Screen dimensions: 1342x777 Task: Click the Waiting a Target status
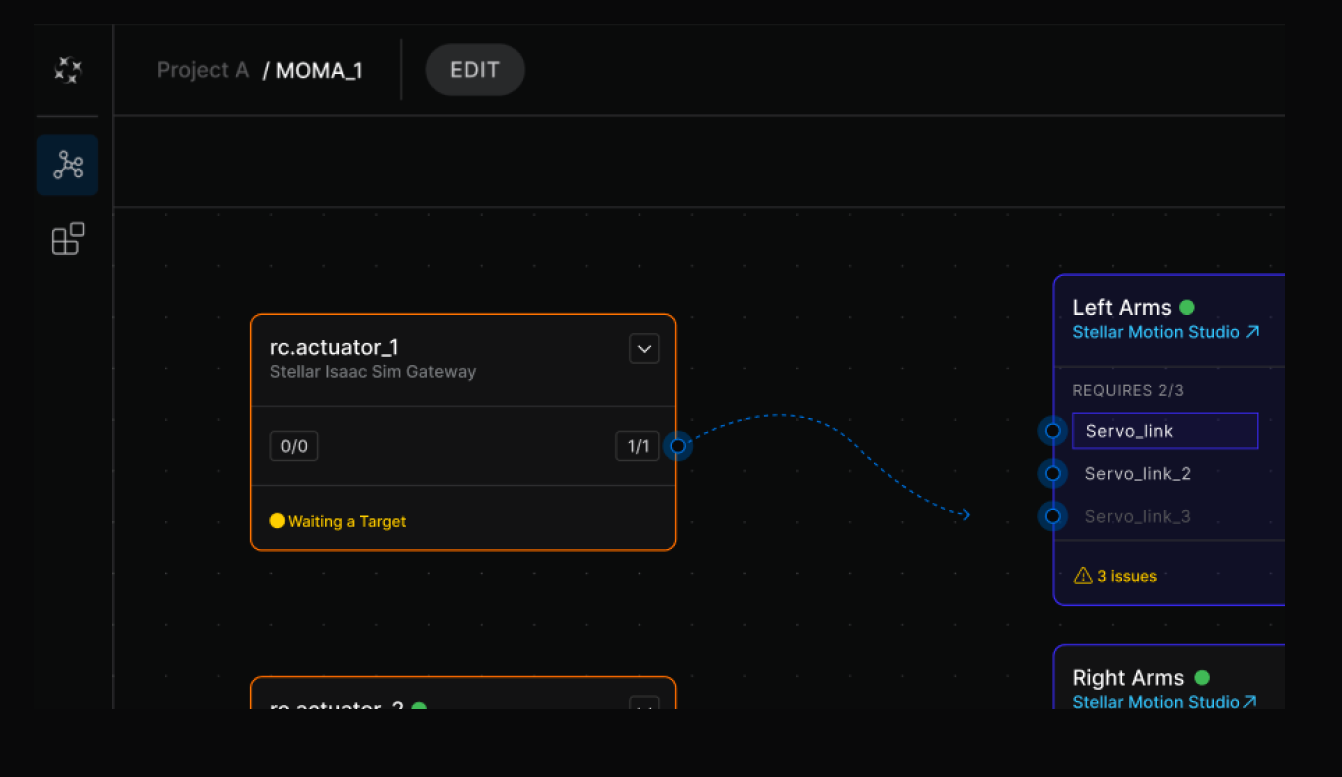(x=338, y=521)
